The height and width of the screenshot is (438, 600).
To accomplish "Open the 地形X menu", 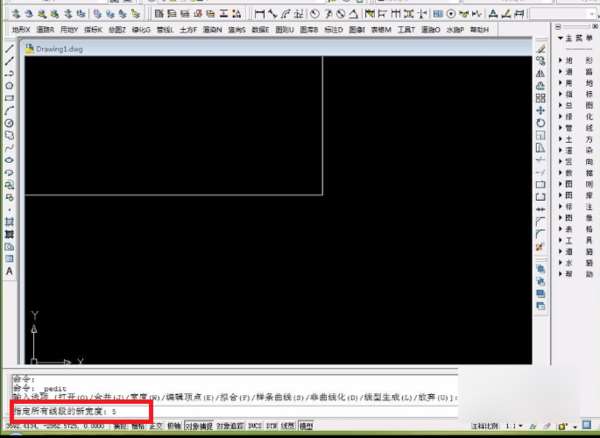I will [21, 29].
